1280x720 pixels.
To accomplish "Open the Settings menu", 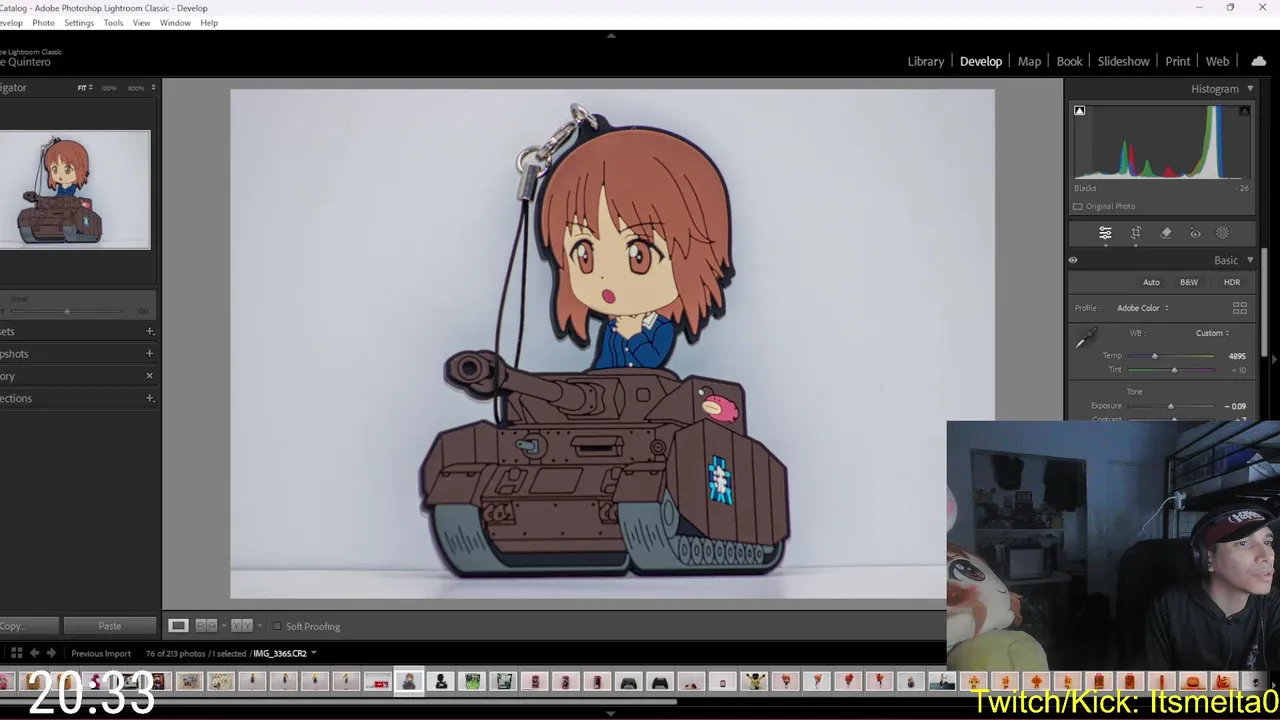I will (x=79, y=22).
